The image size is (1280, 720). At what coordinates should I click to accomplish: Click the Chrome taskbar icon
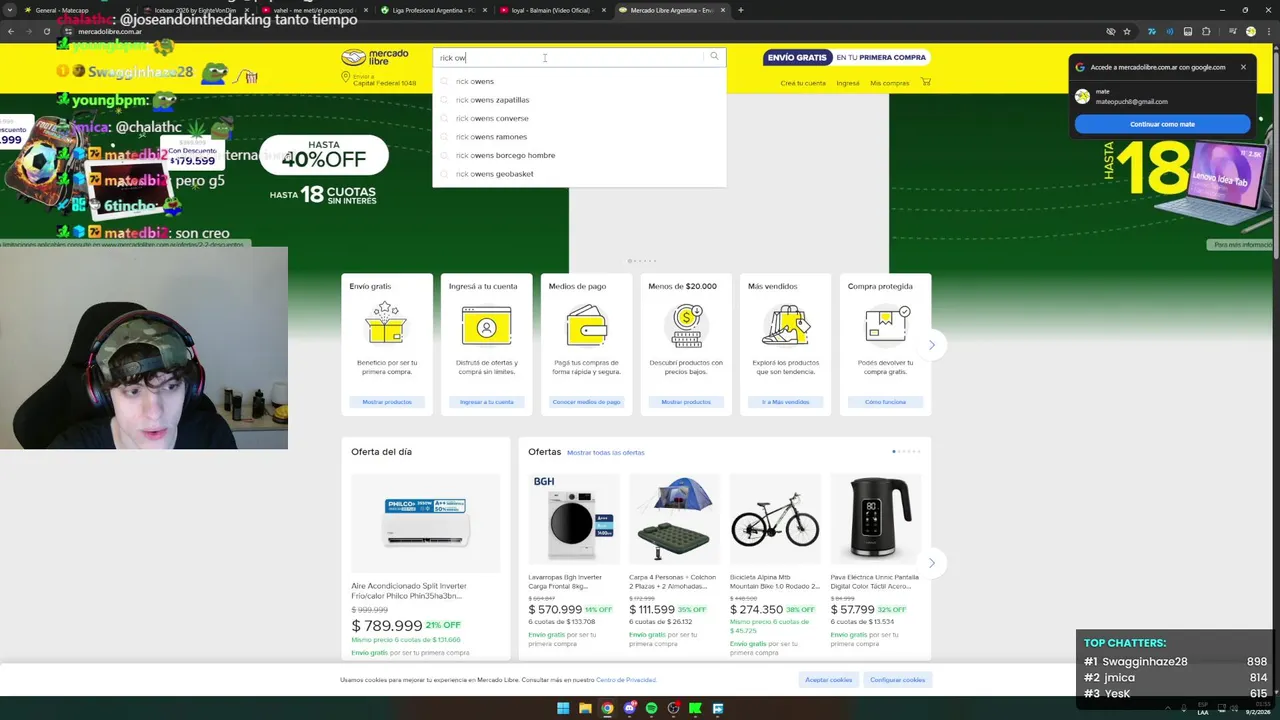click(607, 708)
